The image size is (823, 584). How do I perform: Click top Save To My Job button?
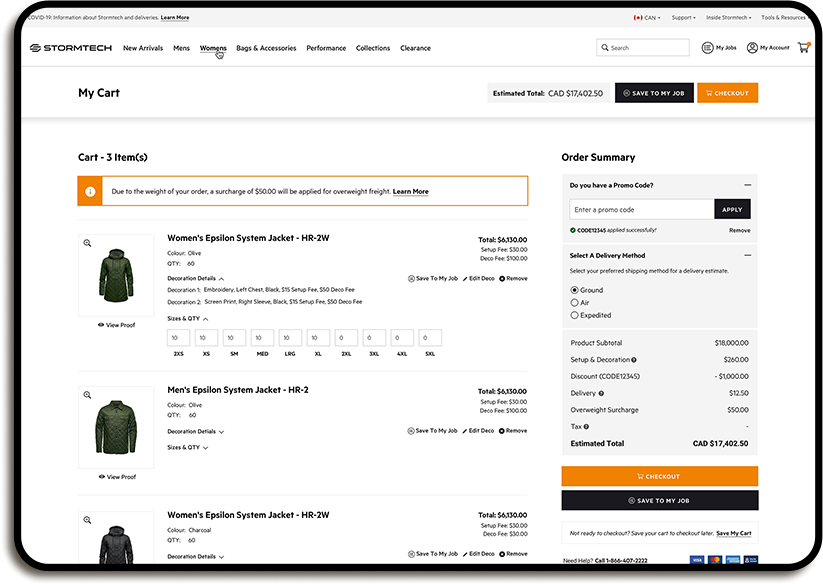point(654,93)
